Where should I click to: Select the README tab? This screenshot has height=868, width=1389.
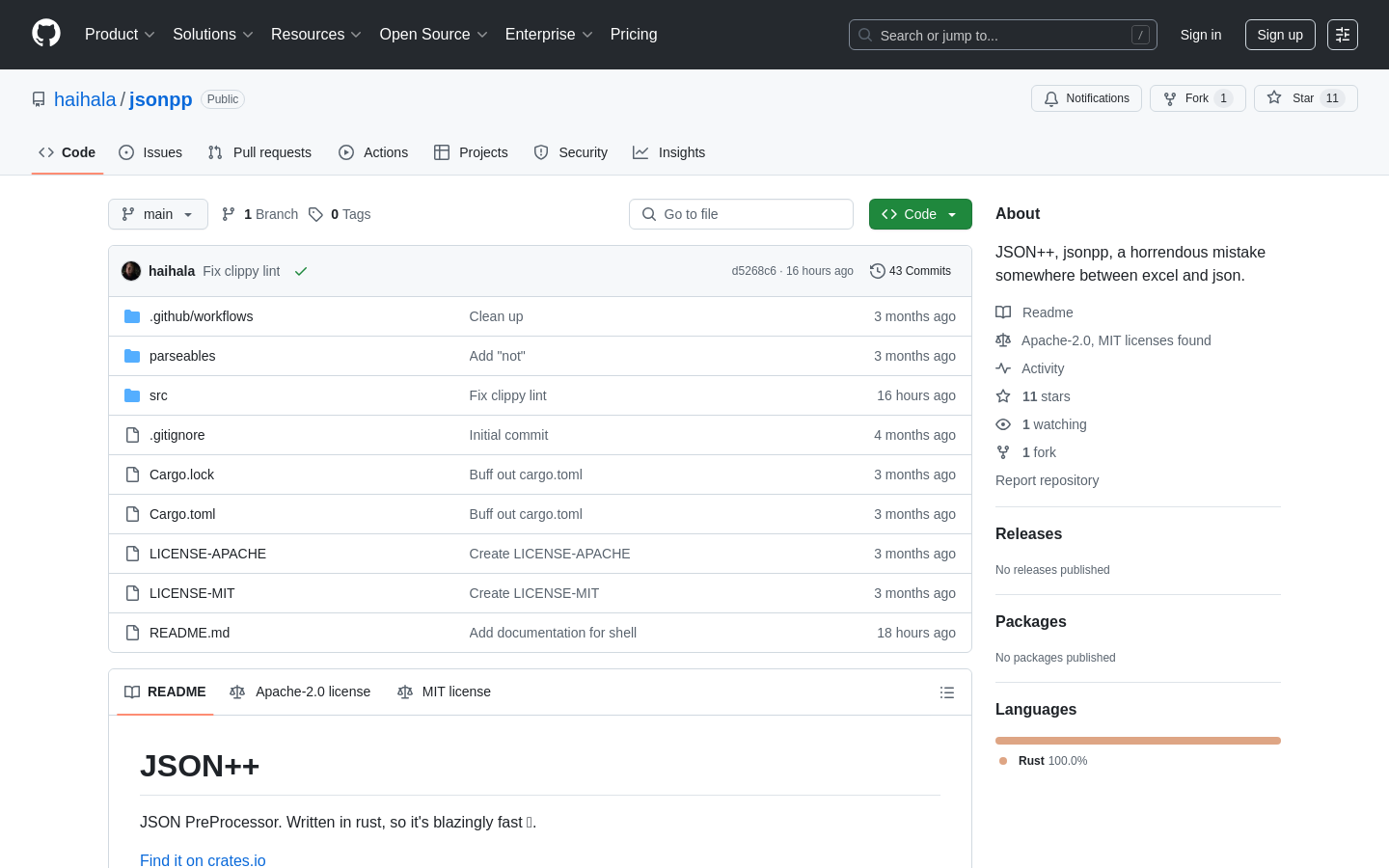coord(165,692)
